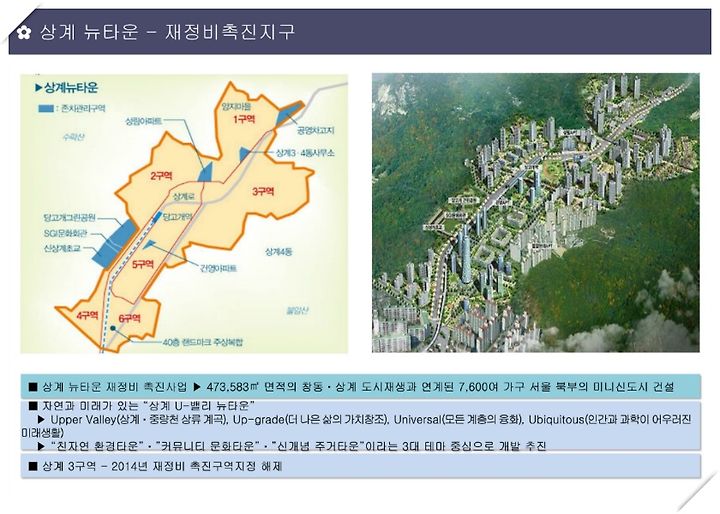The height and width of the screenshot is (514, 720).
Task: Click the 상계4동 area label
Action: click(x=279, y=251)
